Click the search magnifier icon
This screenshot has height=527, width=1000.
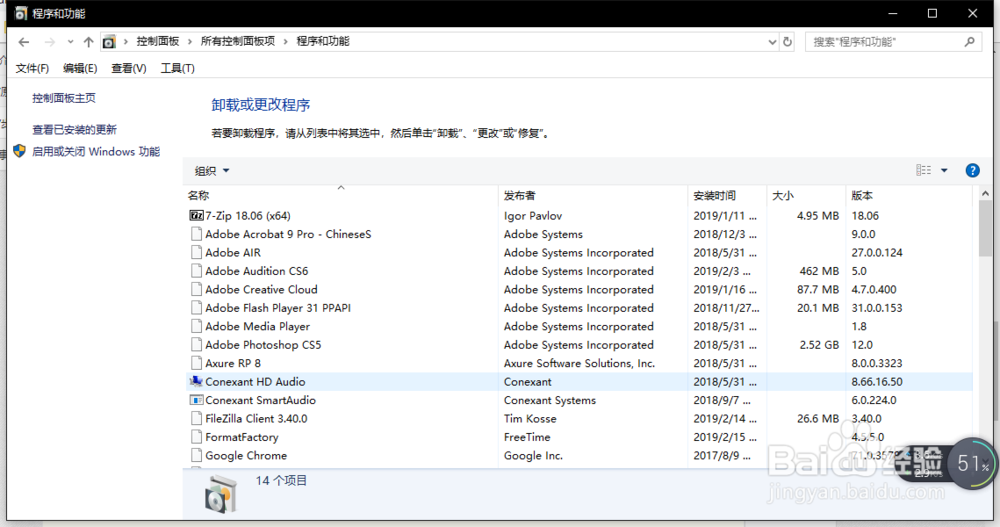(x=970, y=42)
